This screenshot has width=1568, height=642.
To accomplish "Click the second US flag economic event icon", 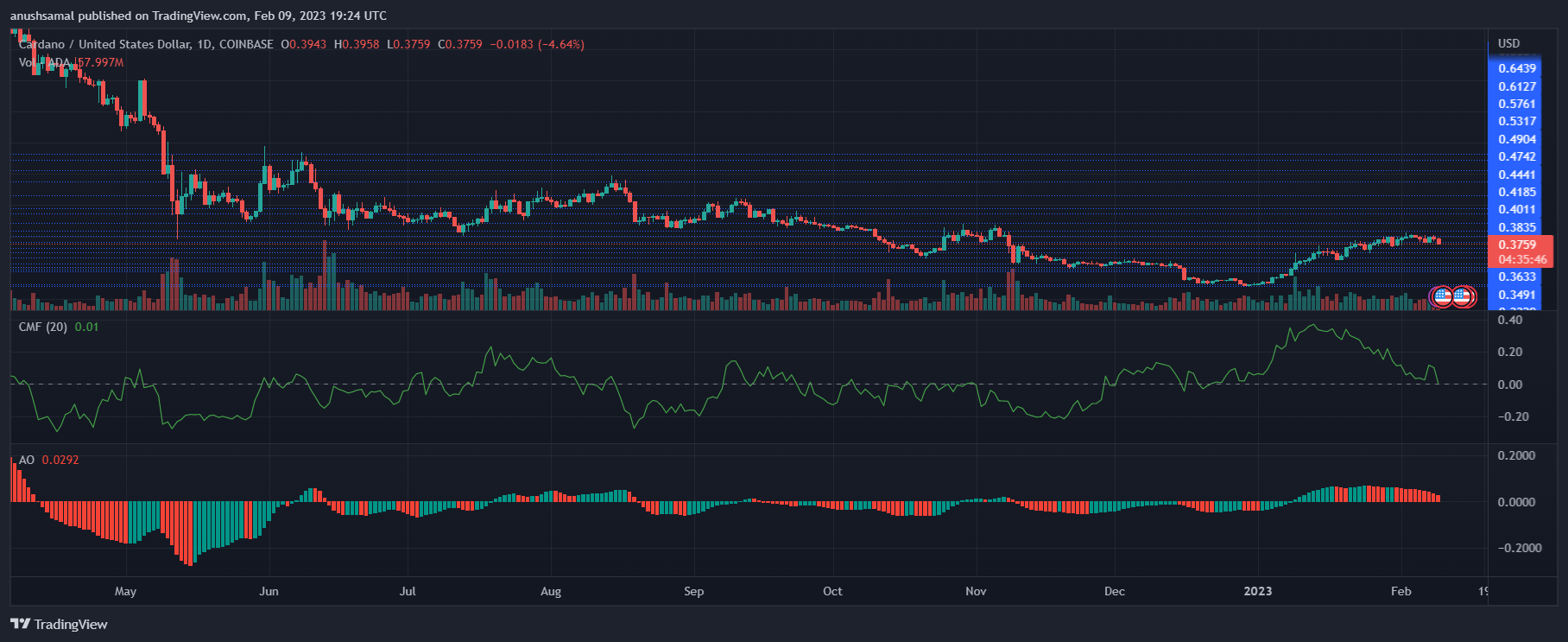I will click(1462, 297).
